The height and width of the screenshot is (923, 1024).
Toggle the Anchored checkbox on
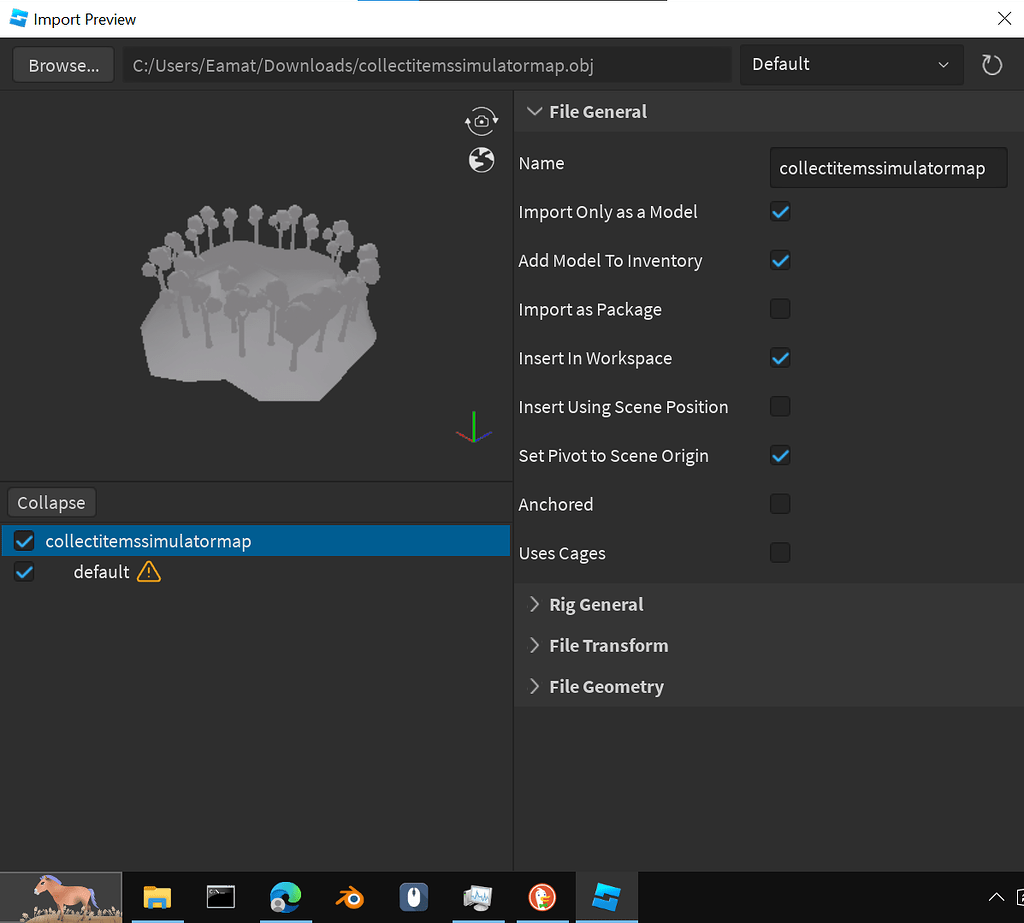(780, 504)
